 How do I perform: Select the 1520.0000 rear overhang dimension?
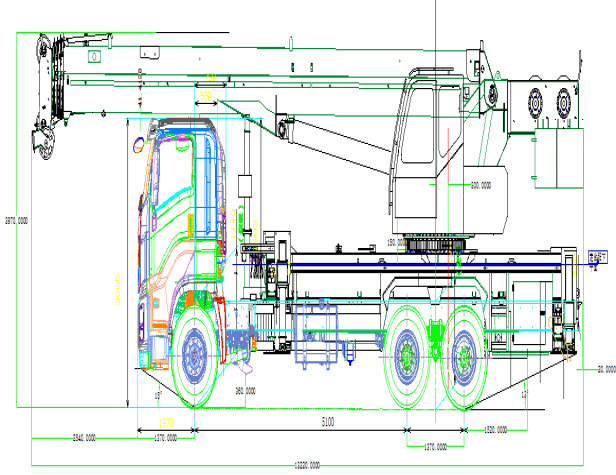(496, 430)
